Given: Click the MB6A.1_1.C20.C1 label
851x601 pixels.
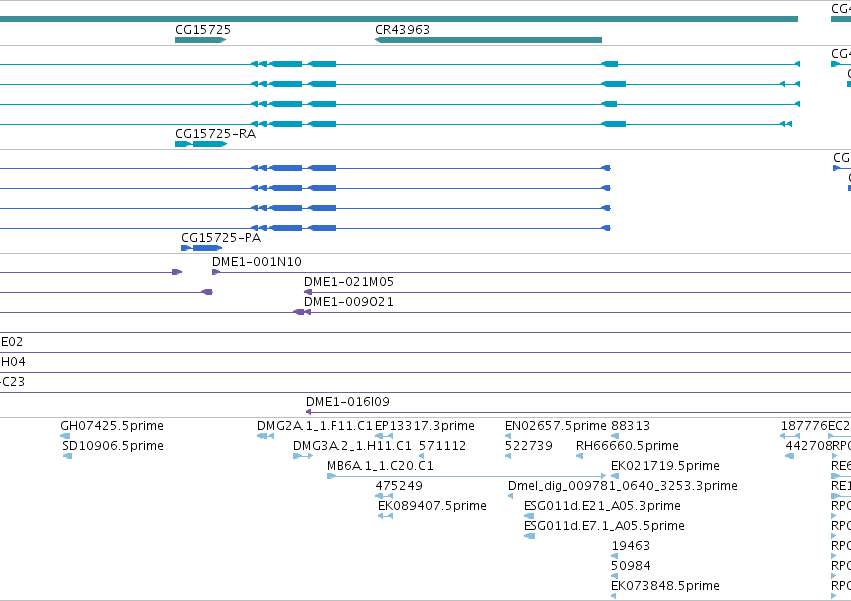Looking at the screenshot, I should pyautogui.click(x=380, y=466).
